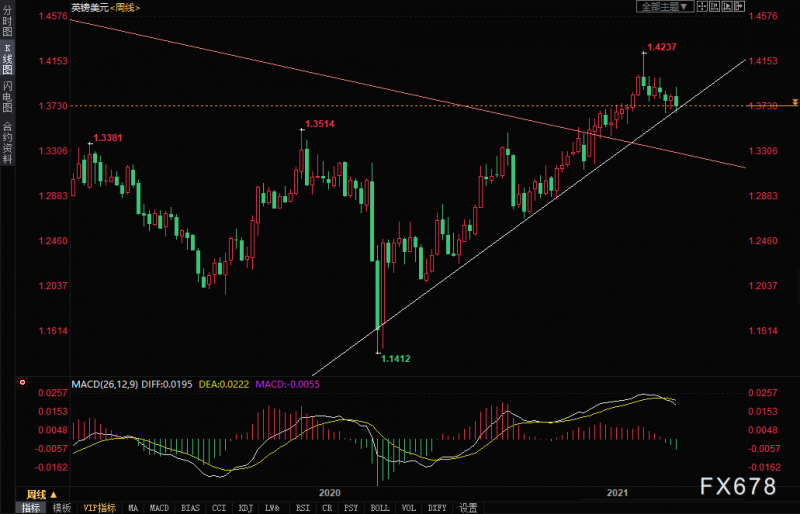This screenshot has height=514, width=800.
Task: Open the VIP指标 tab
Action: pyautogui.click(x=99, y=508)
